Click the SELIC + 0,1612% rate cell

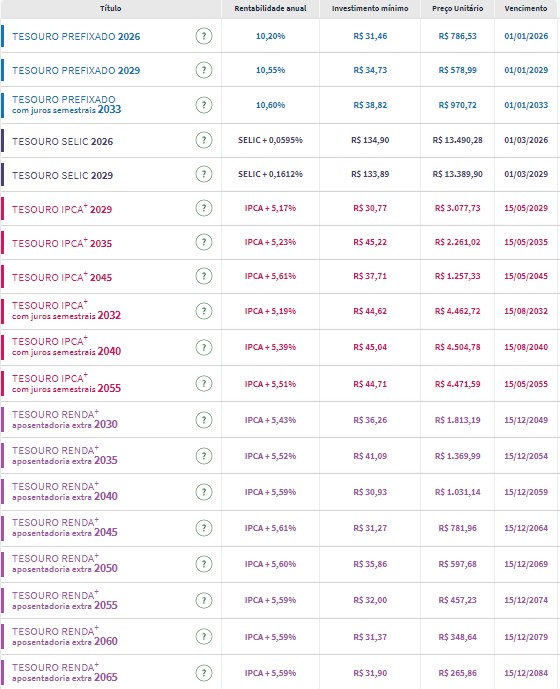point(270,174)
